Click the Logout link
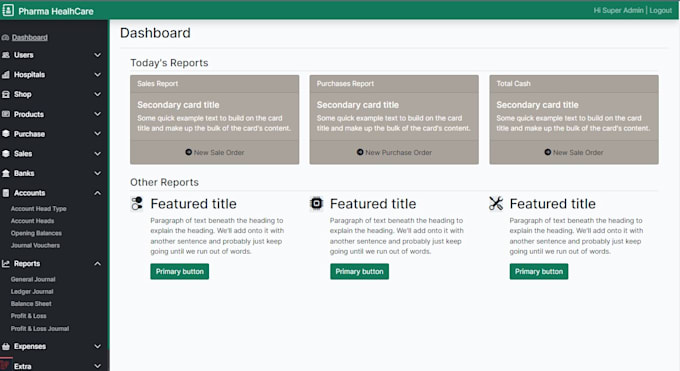Screen dimensions: 680x371 pos(660,10)
